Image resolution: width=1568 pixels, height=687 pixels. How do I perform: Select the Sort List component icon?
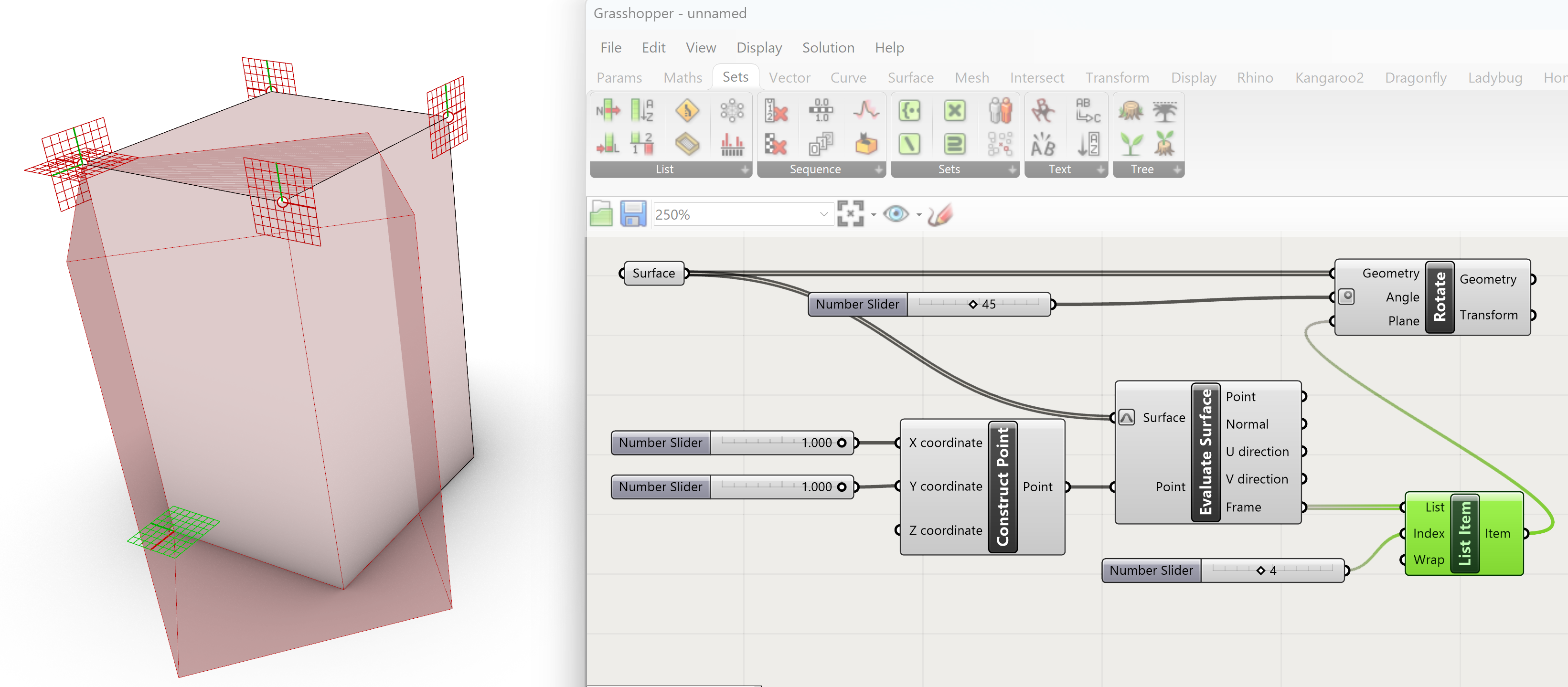coord(641,111)
